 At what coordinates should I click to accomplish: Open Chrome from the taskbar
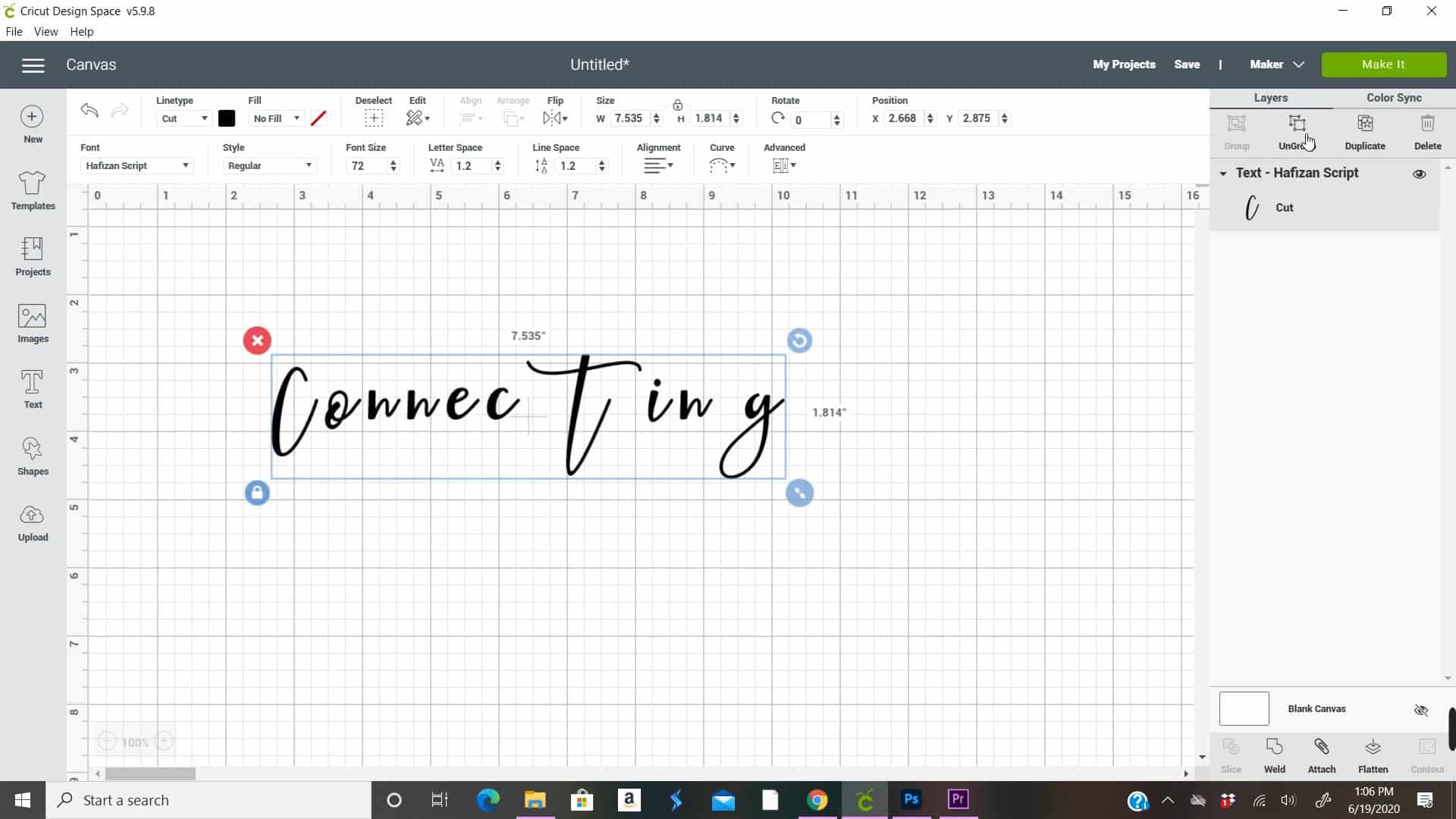click(817, 799)
